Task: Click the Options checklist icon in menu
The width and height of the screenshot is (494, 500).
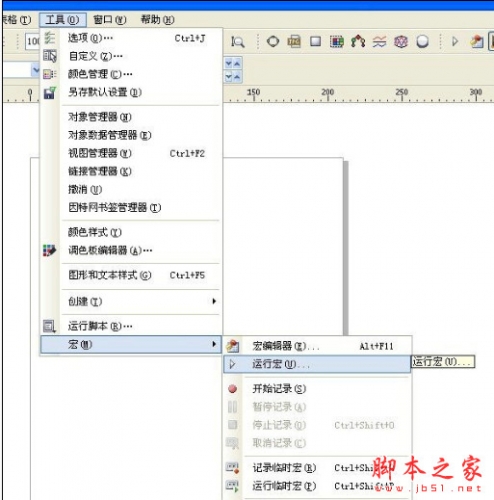Action: point(50,38)
